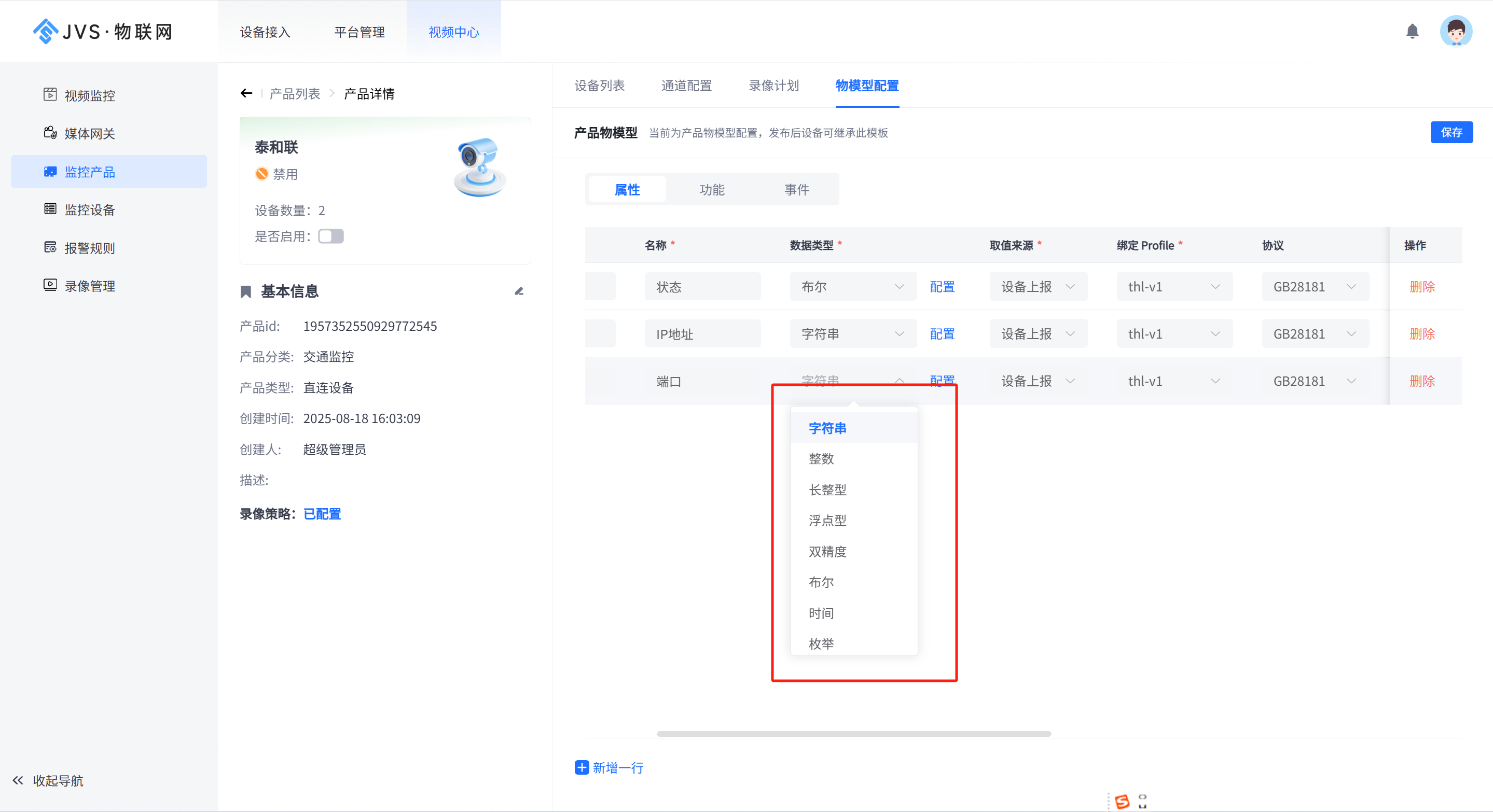The image size is (1493, 812).
Task: Click the back arrow to product list
Action: click(246, 93)
